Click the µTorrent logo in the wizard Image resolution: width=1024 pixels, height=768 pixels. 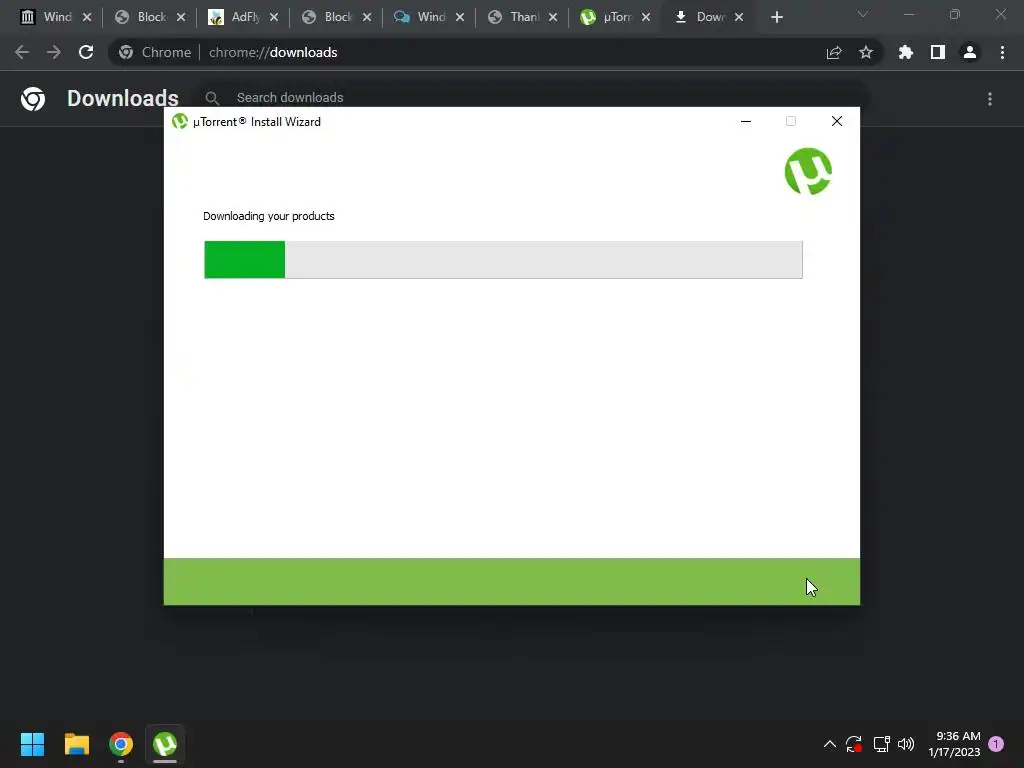pyautogui.click(x=808, y=171)
